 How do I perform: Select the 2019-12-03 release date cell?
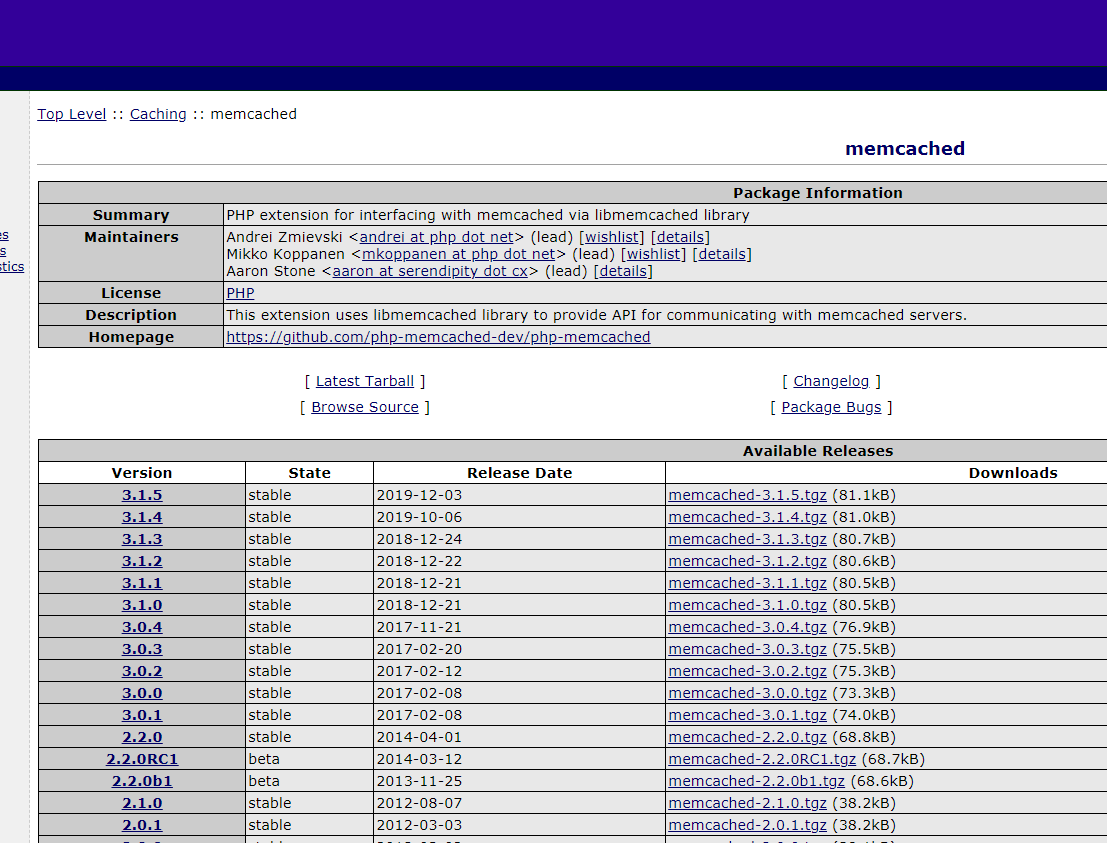[519, 496]
